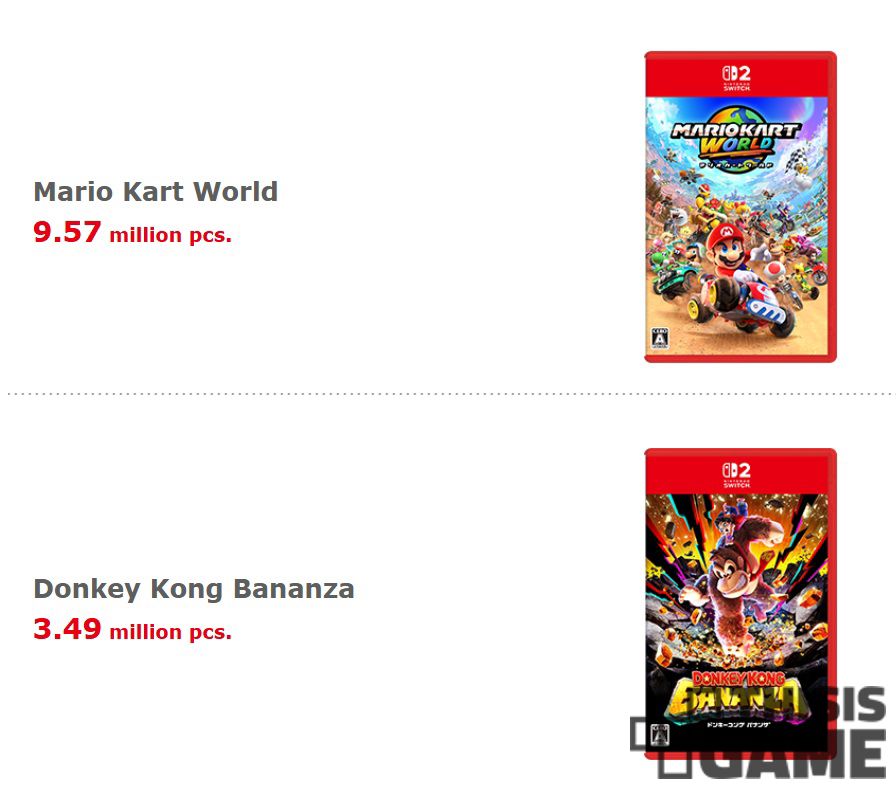This screenshot has height=789, width=896.
Task: Click the Japanese subtitle on Donkey Kong cover
Action: [x=738, y=725]
